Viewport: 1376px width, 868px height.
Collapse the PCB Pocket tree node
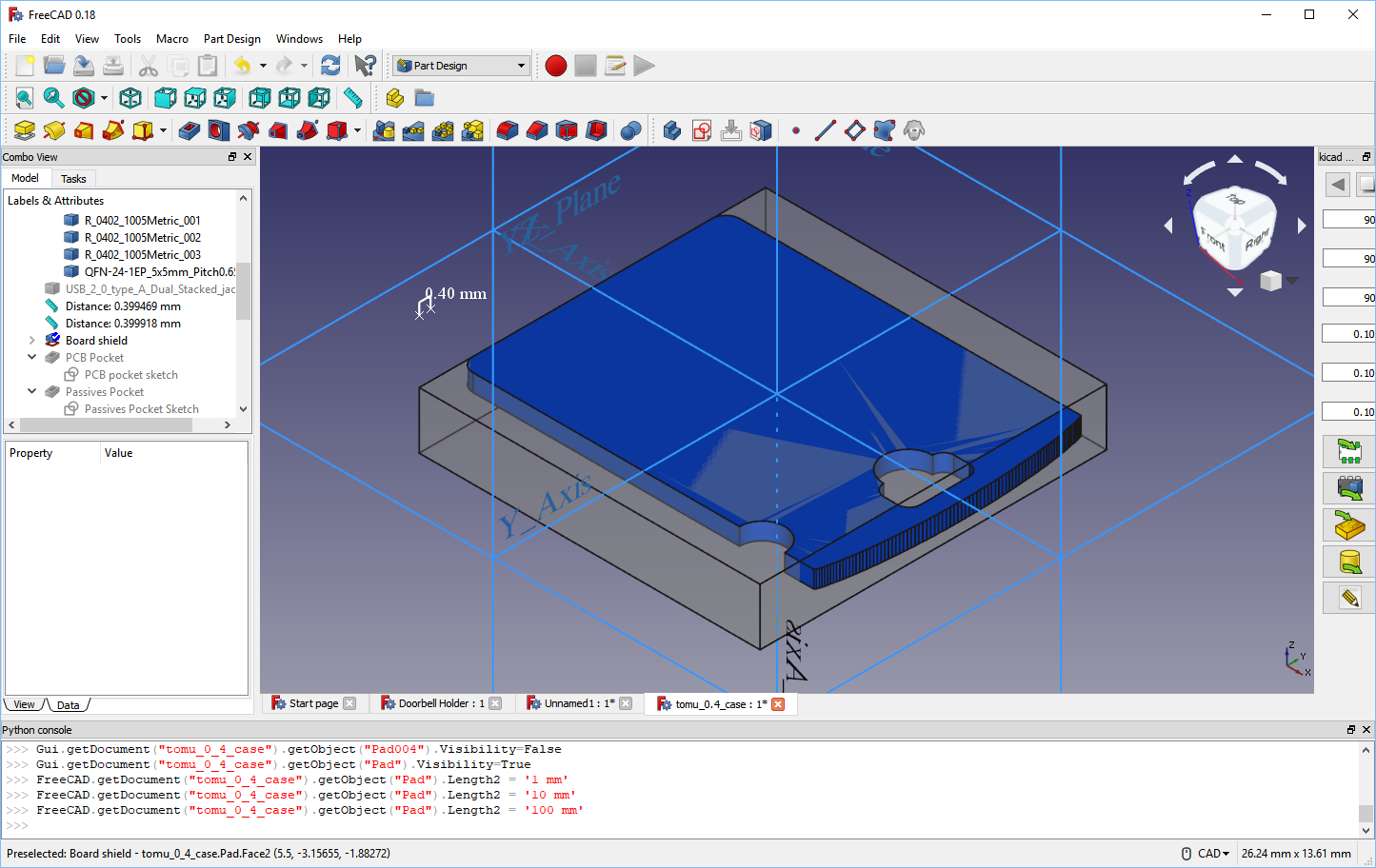pos(31,358)
